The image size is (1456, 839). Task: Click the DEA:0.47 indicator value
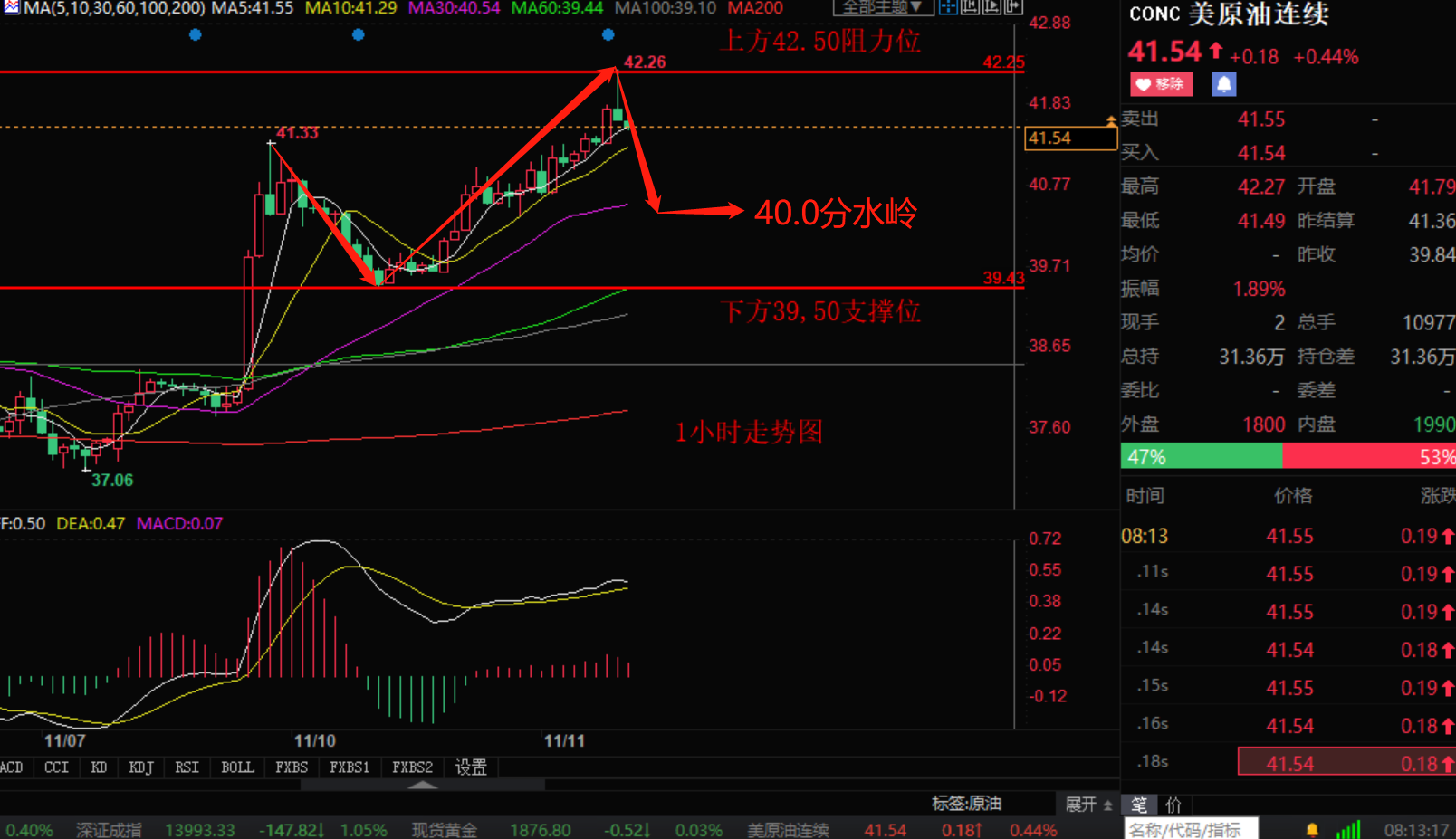click(x=91, y=524)
